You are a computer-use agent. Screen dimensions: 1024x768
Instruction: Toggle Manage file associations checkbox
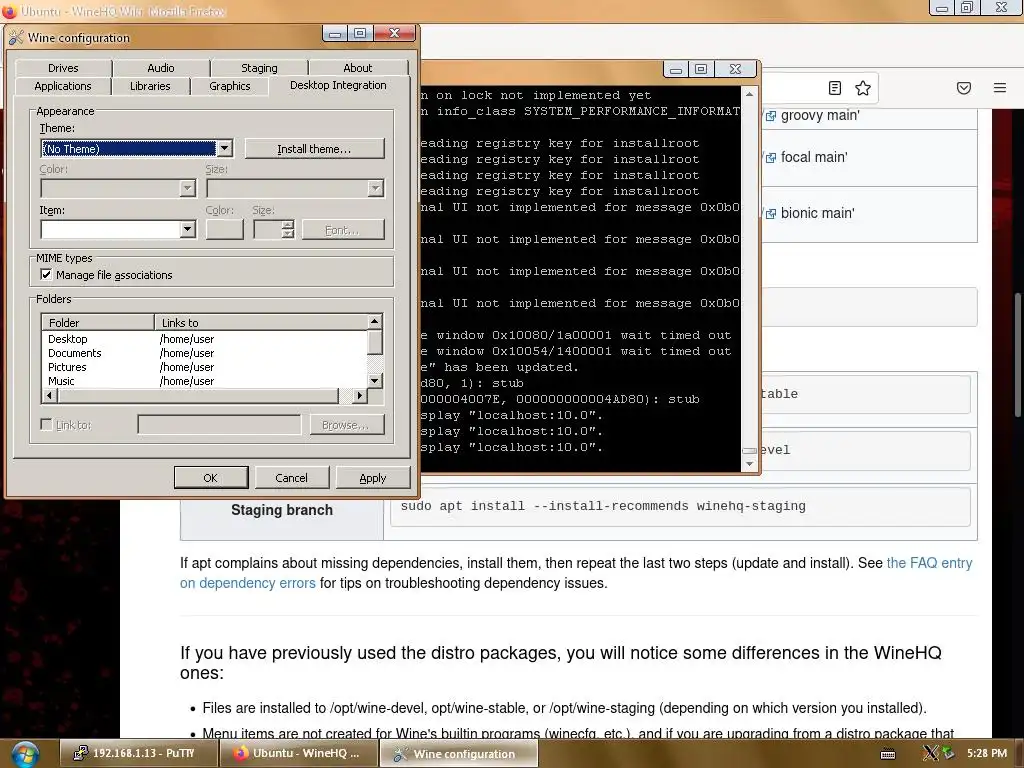(x=46, y=275)
